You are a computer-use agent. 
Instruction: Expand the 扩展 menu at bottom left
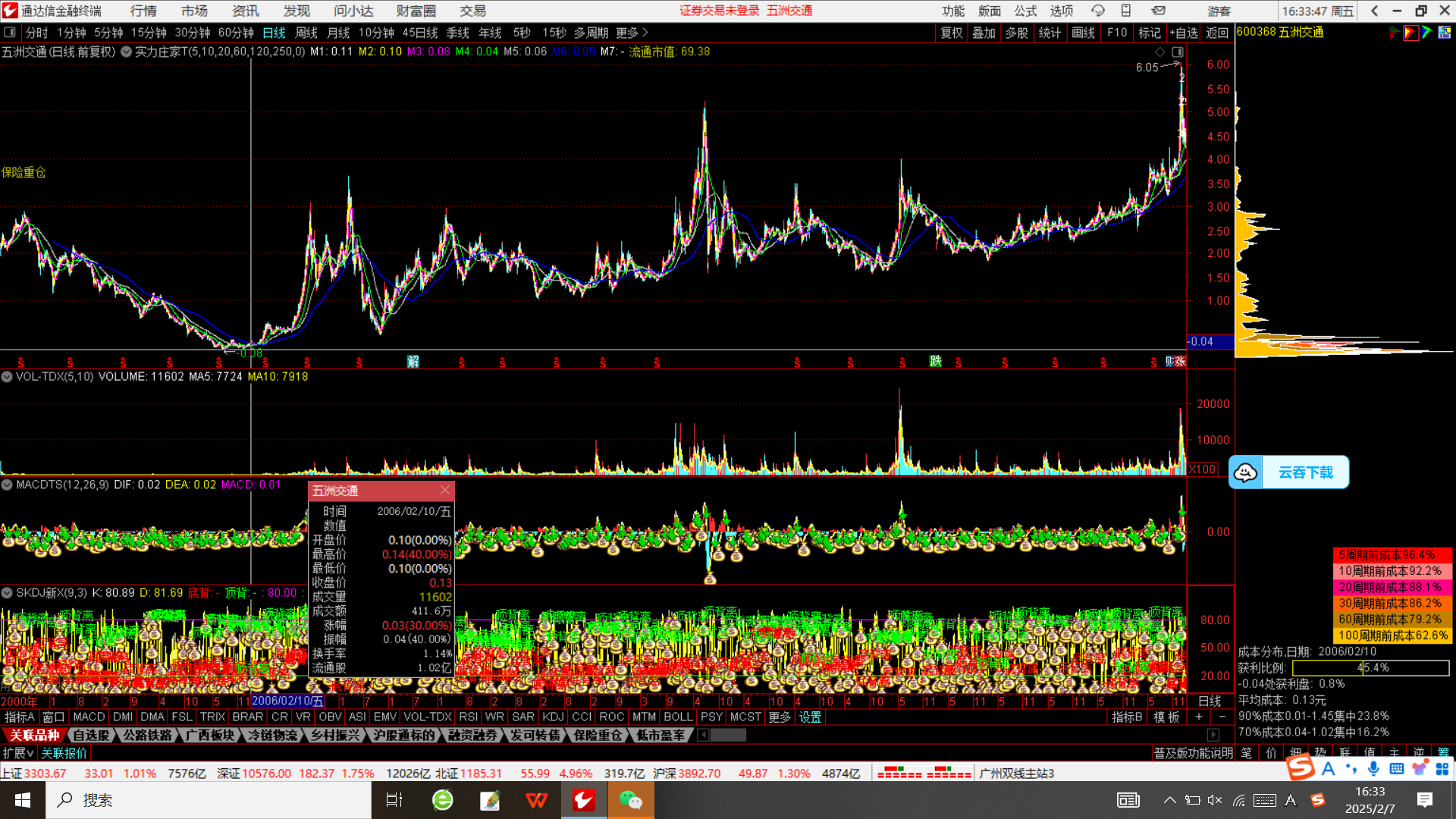pos(17,753)
